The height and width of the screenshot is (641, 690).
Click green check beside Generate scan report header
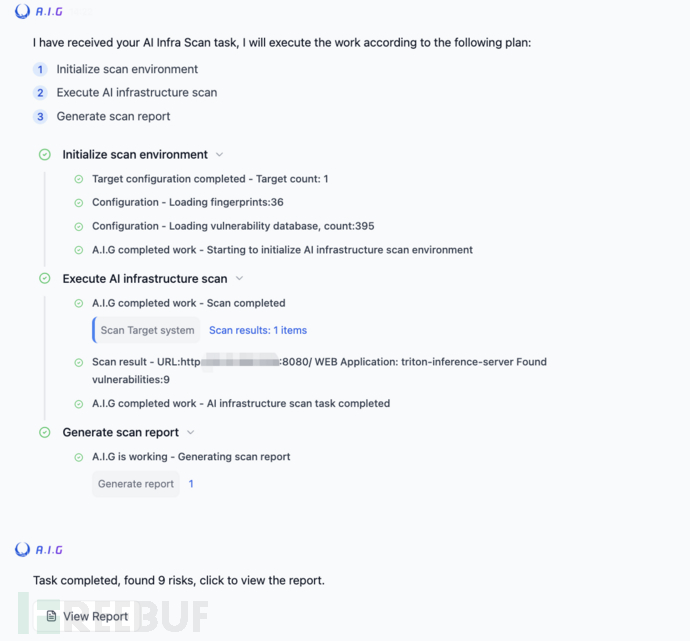point(44,432)
